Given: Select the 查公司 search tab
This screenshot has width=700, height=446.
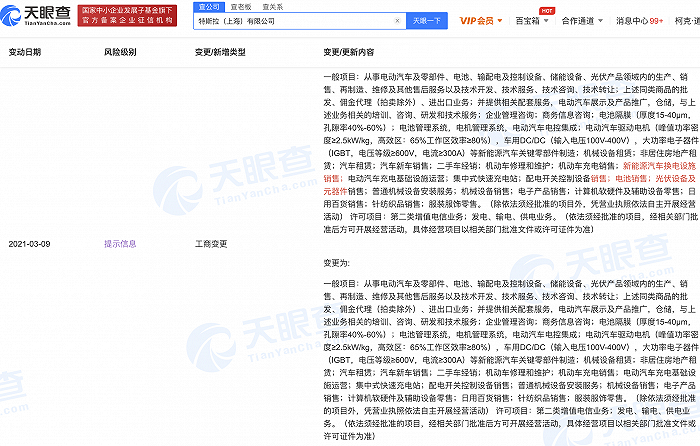Looking at the screenshot, I should click(209, 7).
